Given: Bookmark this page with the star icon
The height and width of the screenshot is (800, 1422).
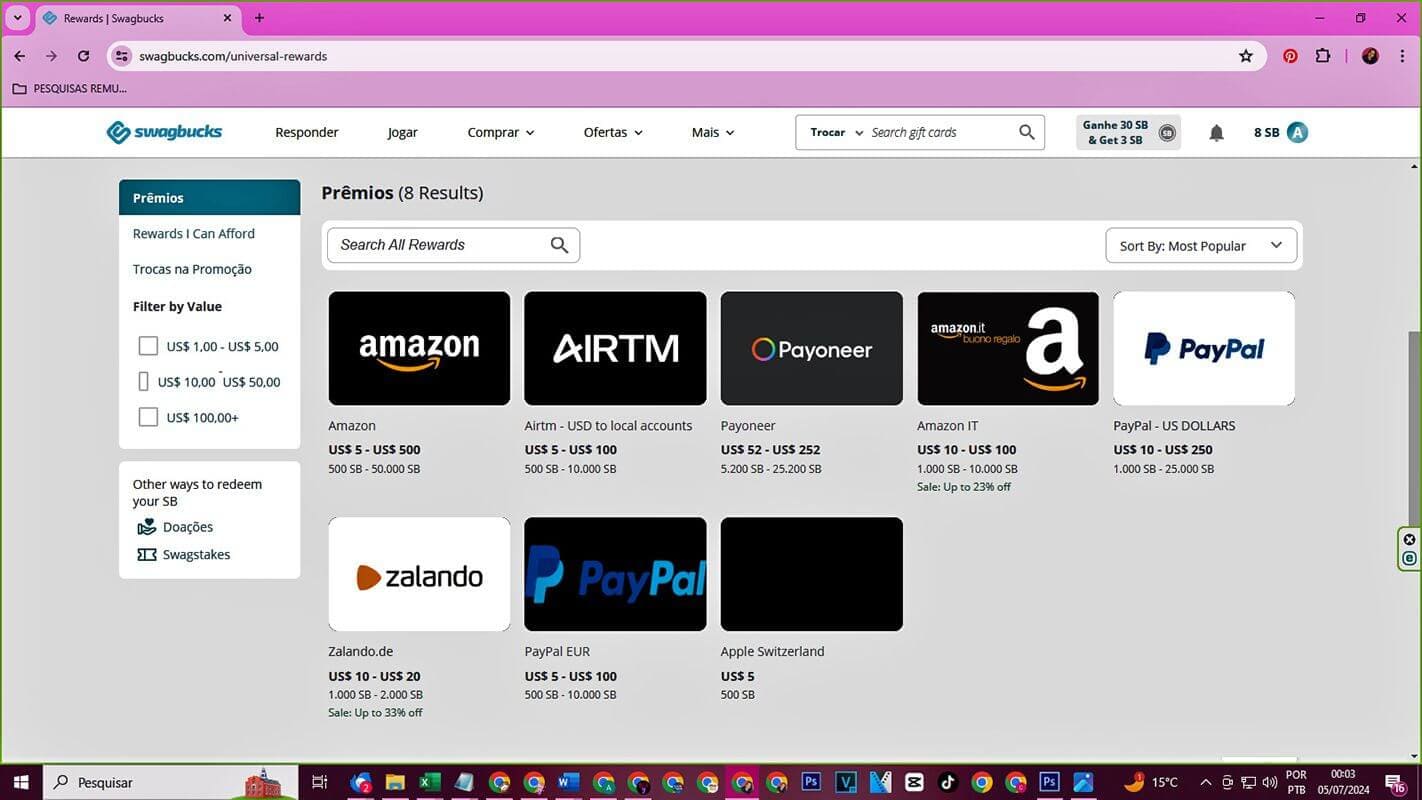Looking at the screenshot, I should [x=1246, y=56].
